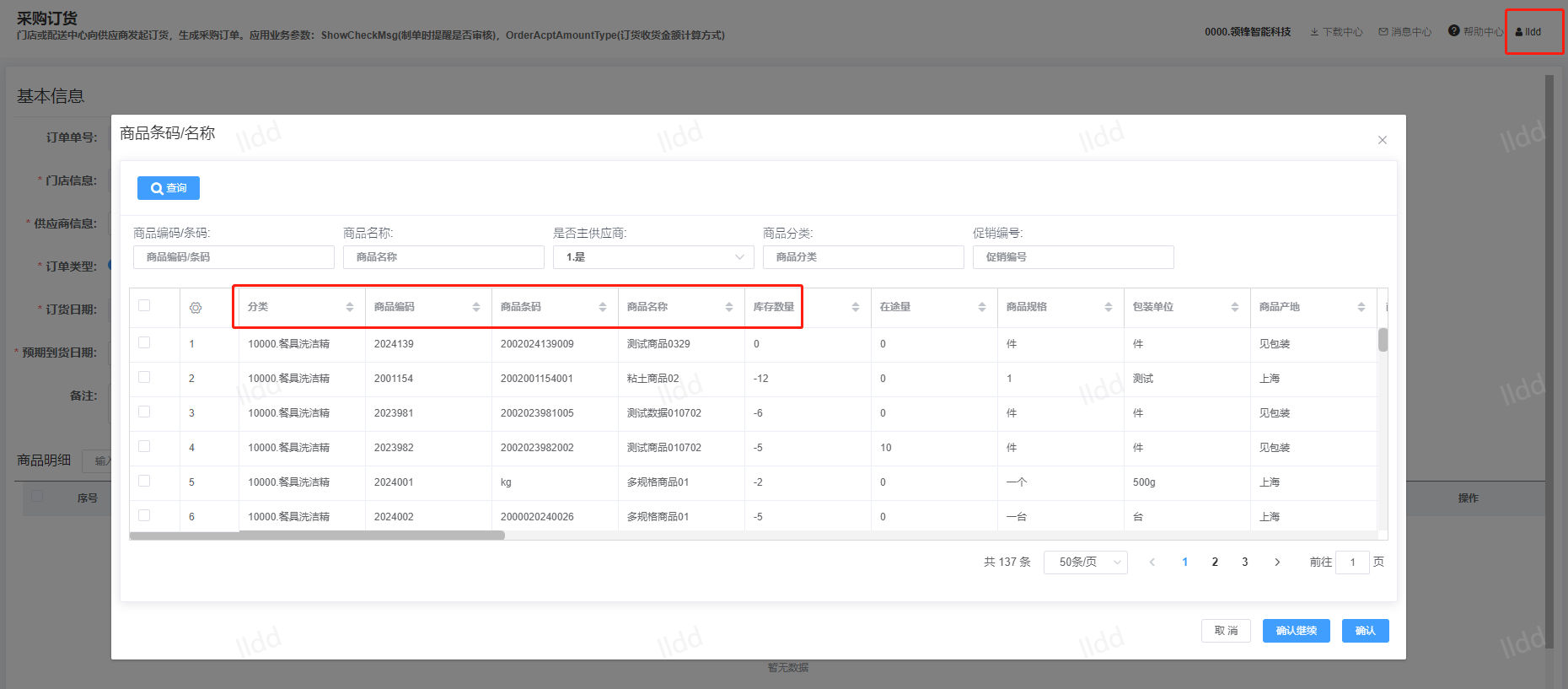Open the lldd user account menu
The image size is (1568, 689).
tap(1529, 32)
